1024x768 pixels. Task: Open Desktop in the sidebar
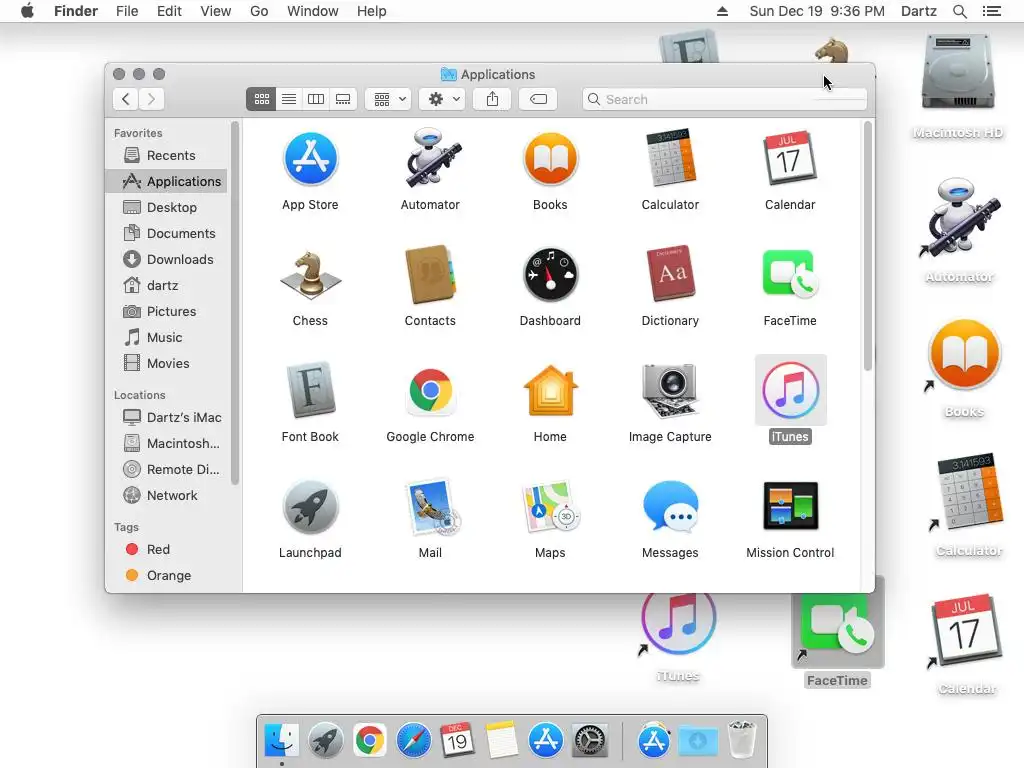(167, 208)
